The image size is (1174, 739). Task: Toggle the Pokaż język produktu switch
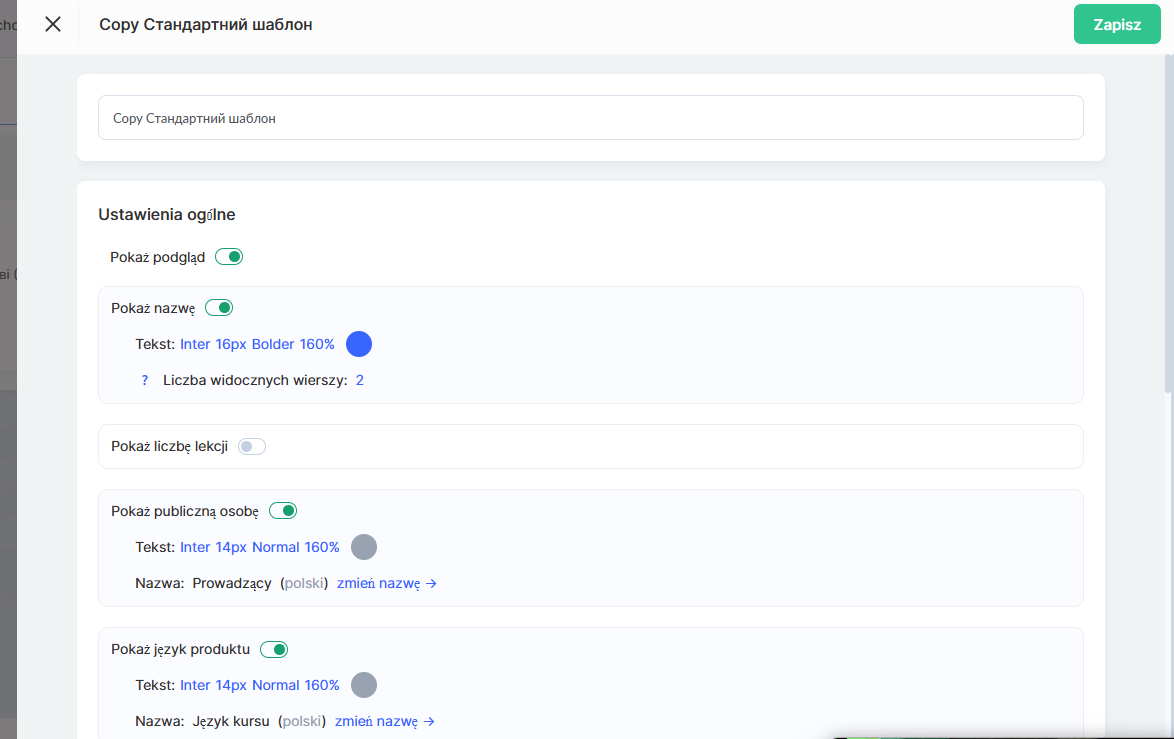274,649
